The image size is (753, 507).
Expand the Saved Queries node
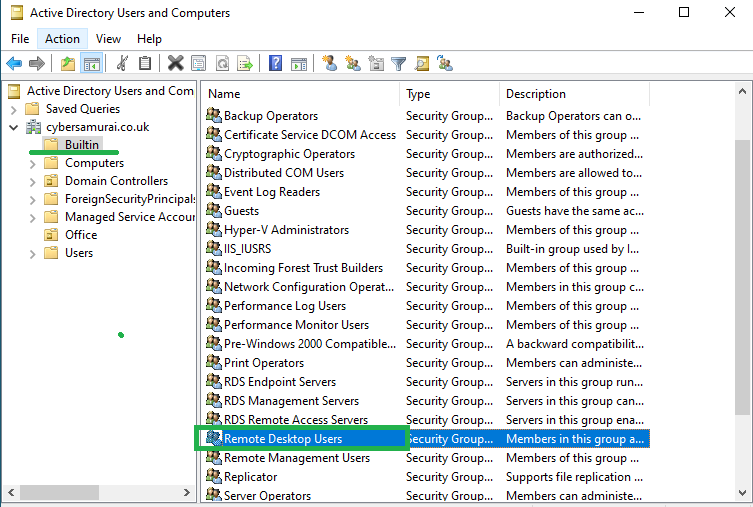point(14,109)
